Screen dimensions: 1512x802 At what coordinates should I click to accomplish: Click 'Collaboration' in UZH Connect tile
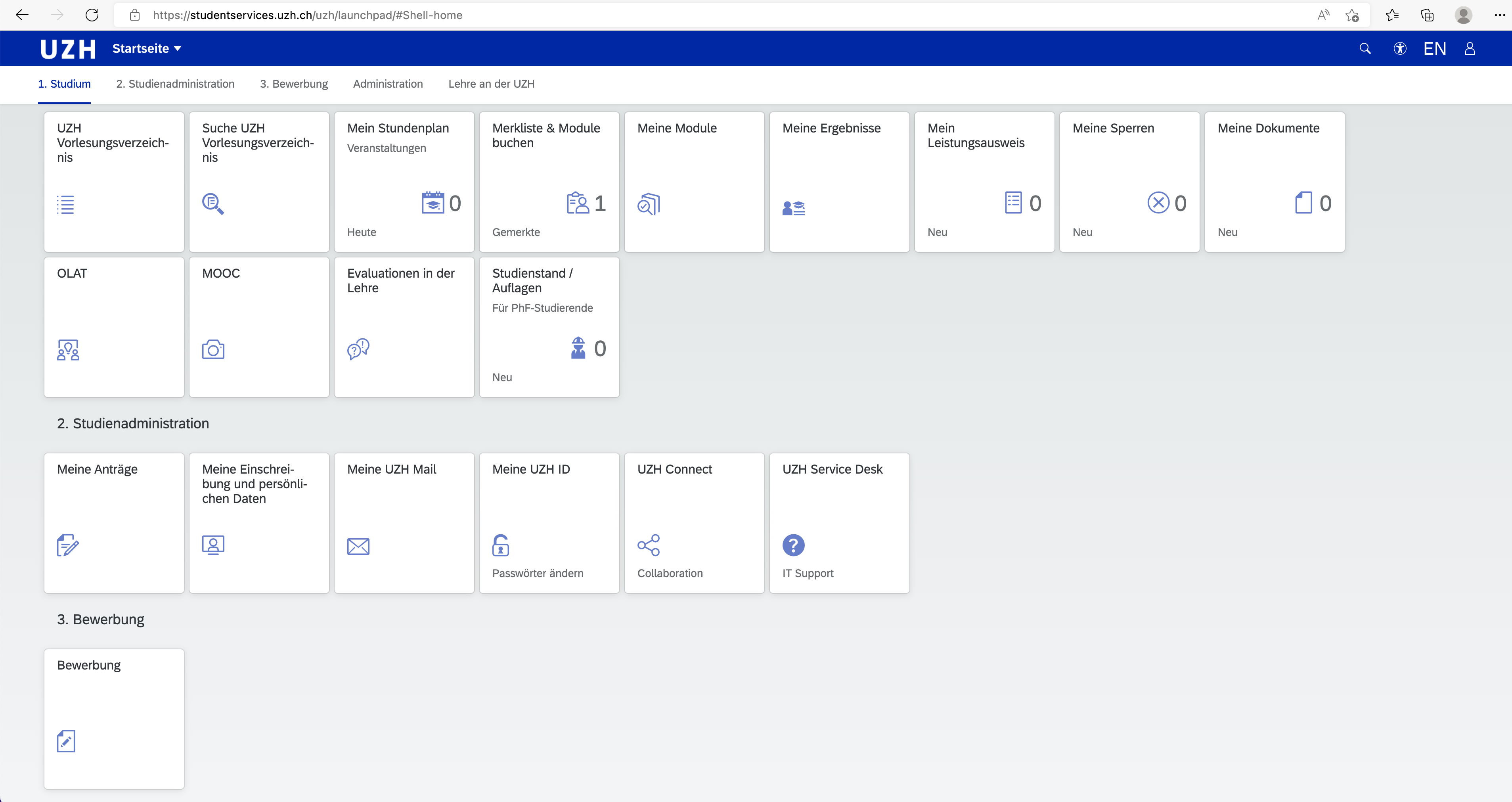point(670,573)
